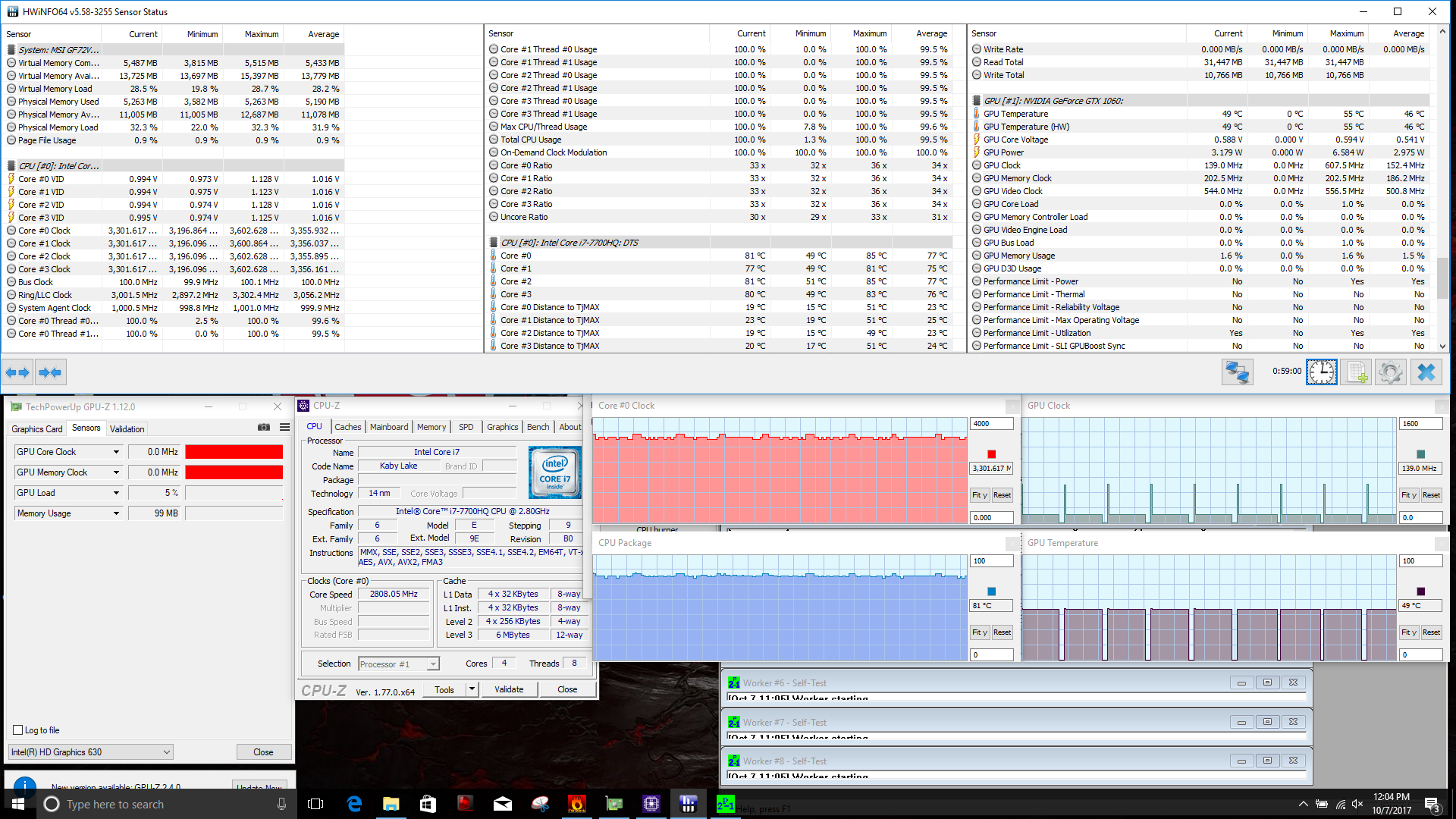The width and height of the screenshot is (1456, 819).
Task: Enable the Log to file checkbox
Action: [17, 730]
